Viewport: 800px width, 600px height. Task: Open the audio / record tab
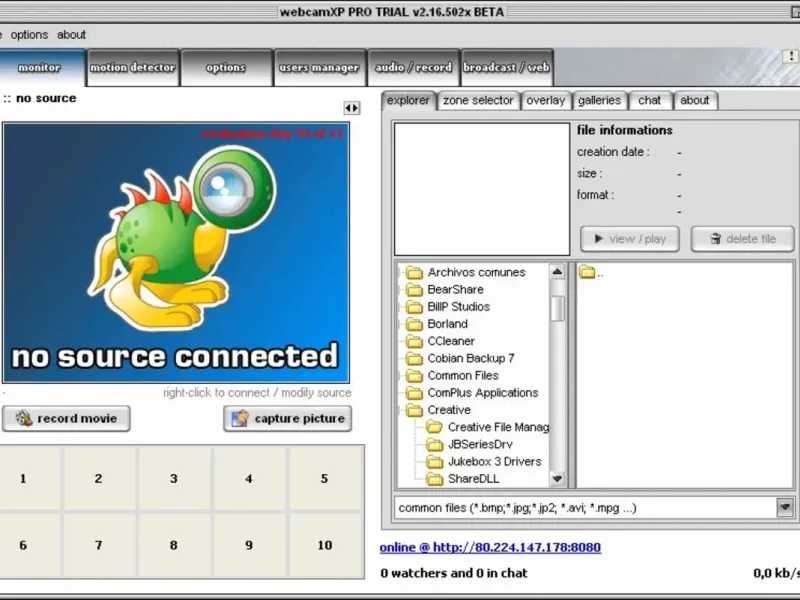click(x=413, y=67)
